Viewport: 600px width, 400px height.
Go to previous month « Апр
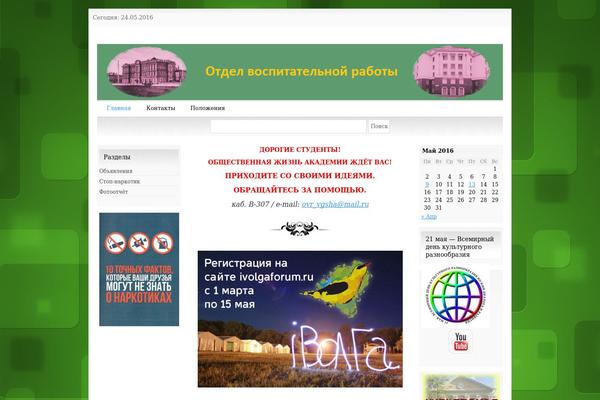tap(429, 216)
